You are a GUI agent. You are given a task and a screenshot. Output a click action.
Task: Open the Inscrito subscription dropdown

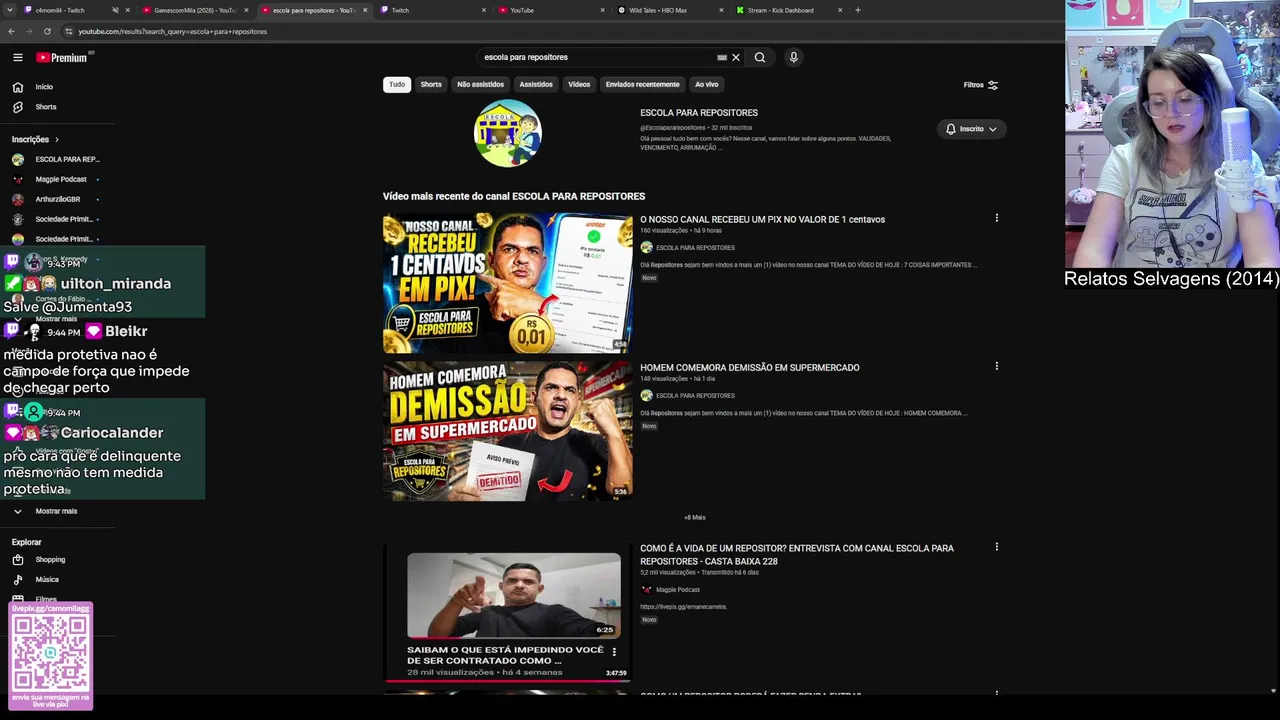pos(971,129)
